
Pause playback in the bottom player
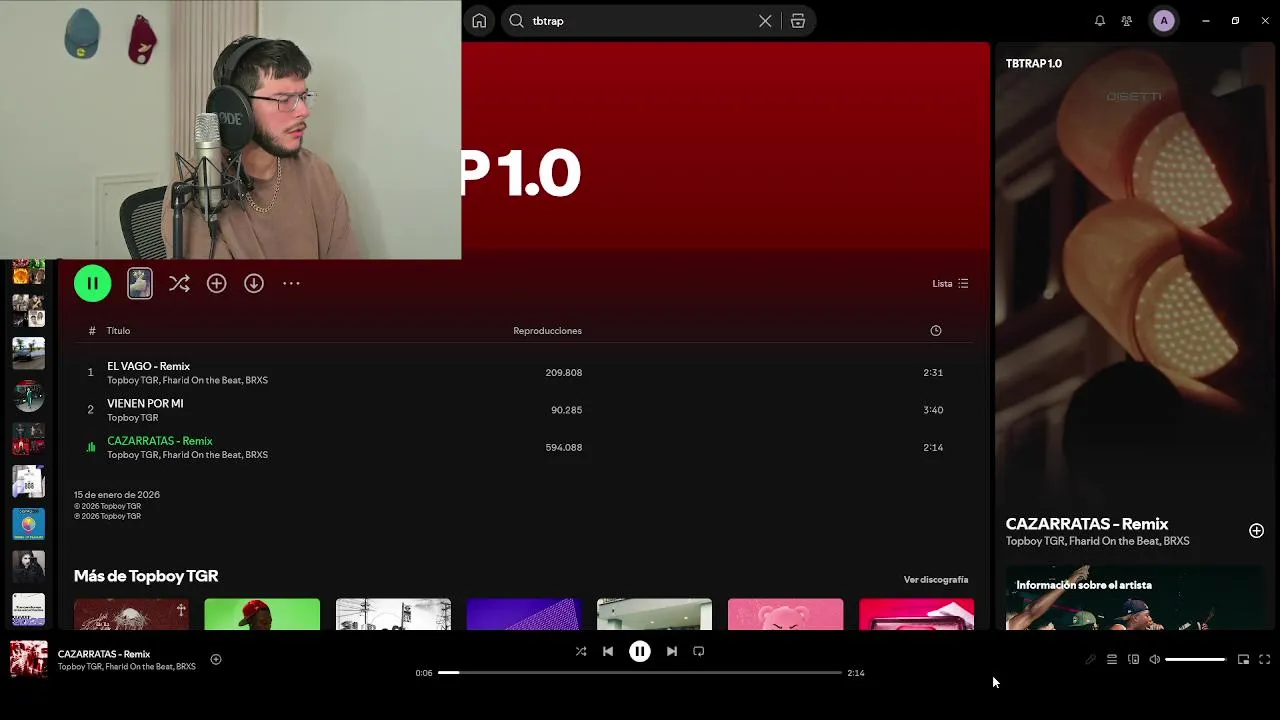(640, 651)
